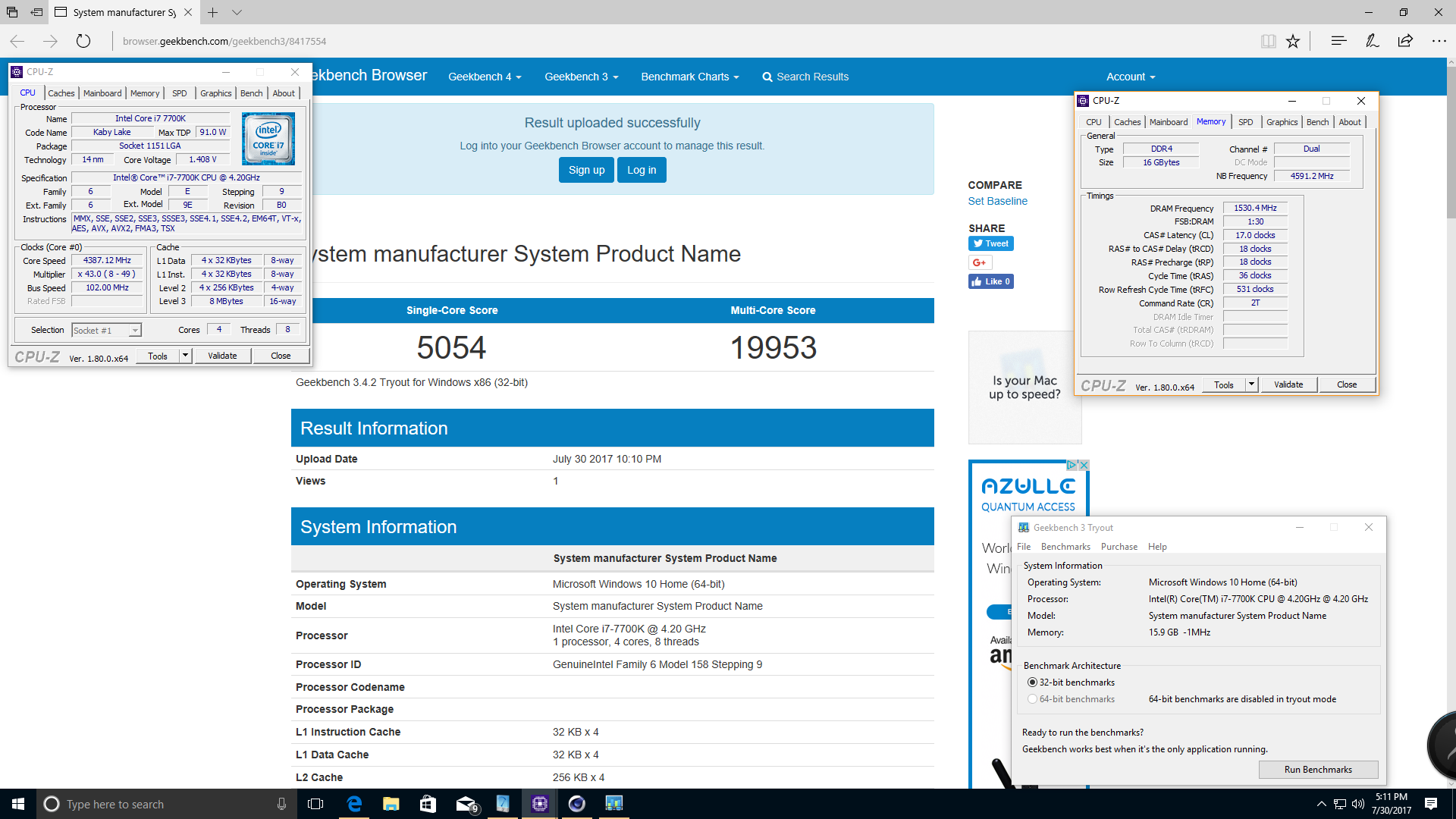Open the reading view book icon

[x=1268, y=41]
